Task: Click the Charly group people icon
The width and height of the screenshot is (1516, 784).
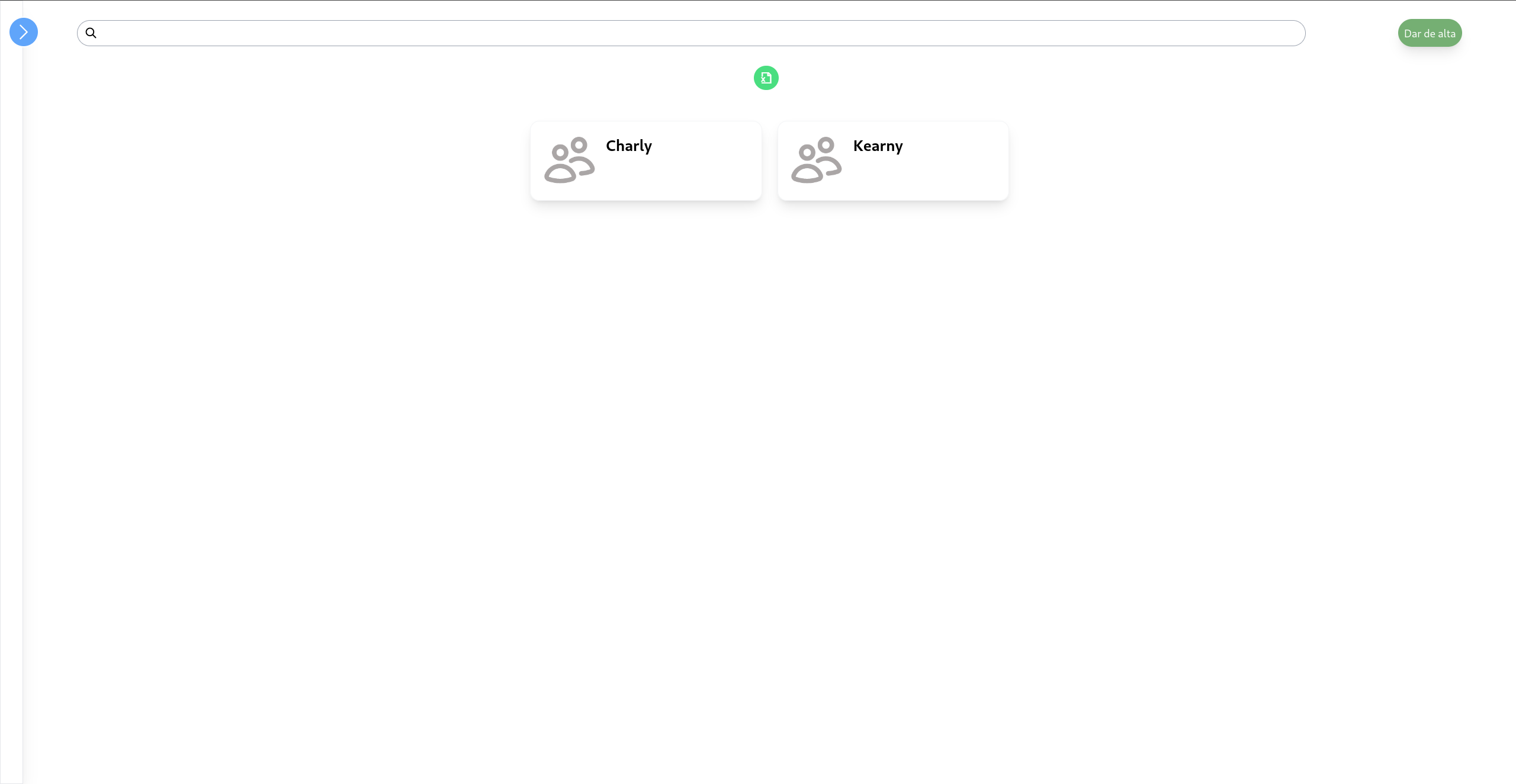Action: (x=569, y=160)
